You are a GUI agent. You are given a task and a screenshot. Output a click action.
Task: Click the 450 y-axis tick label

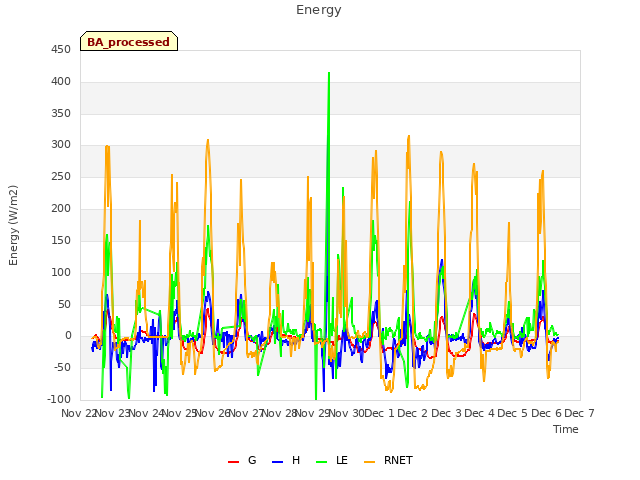(61, 49)
